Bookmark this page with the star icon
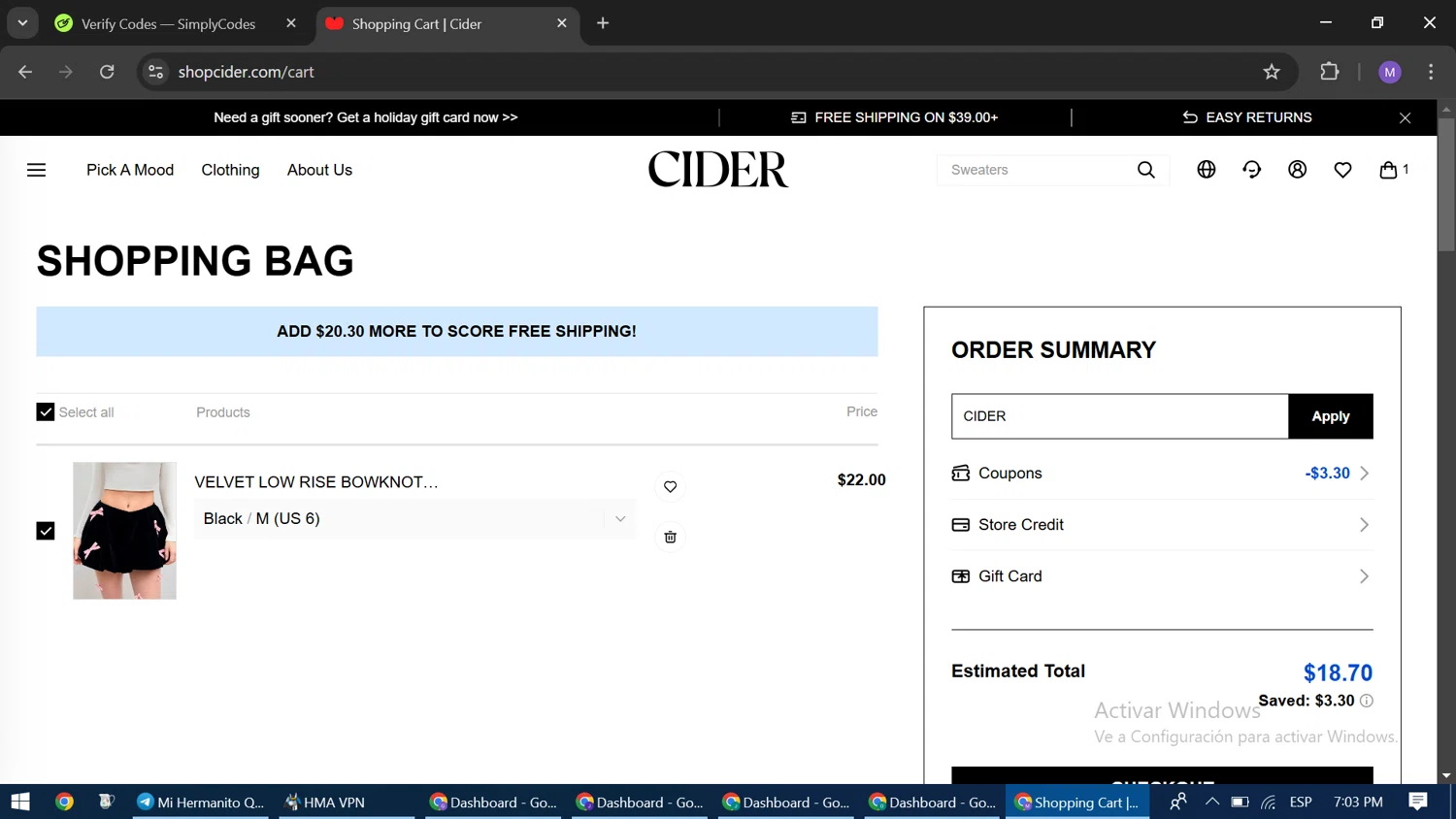 tap(1272, 72)
